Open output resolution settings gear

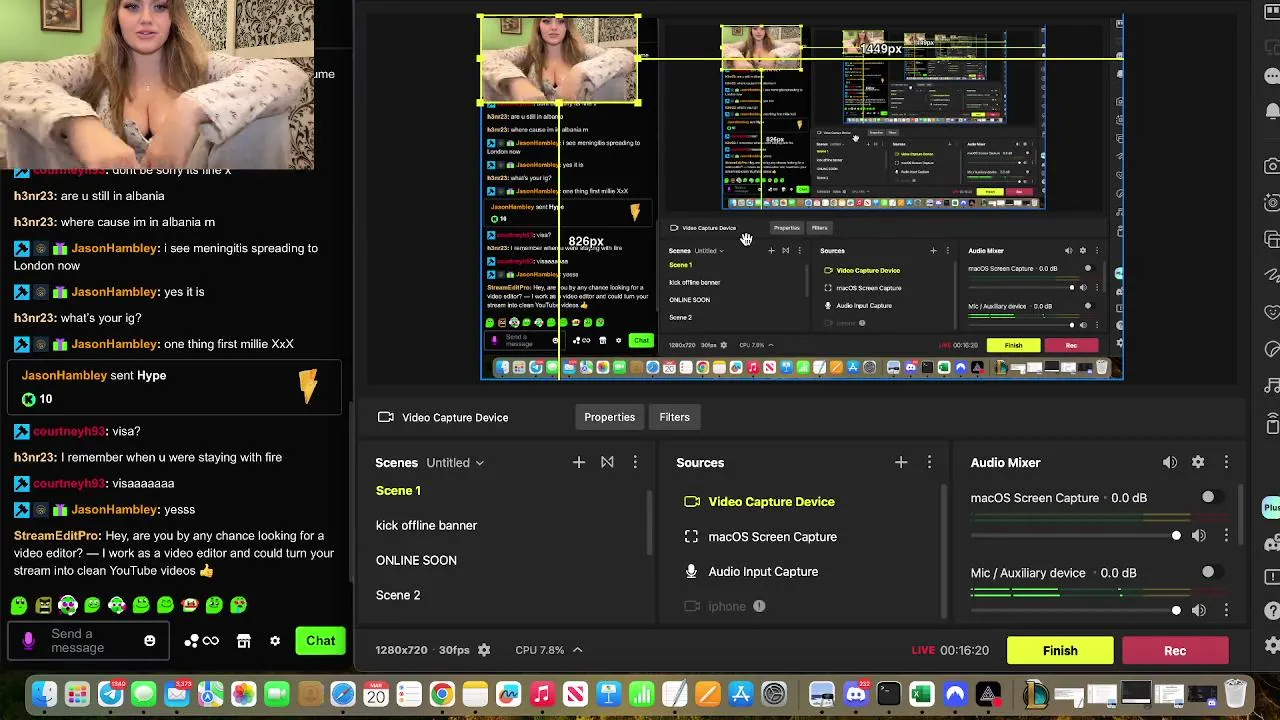(x=484, y=650)
